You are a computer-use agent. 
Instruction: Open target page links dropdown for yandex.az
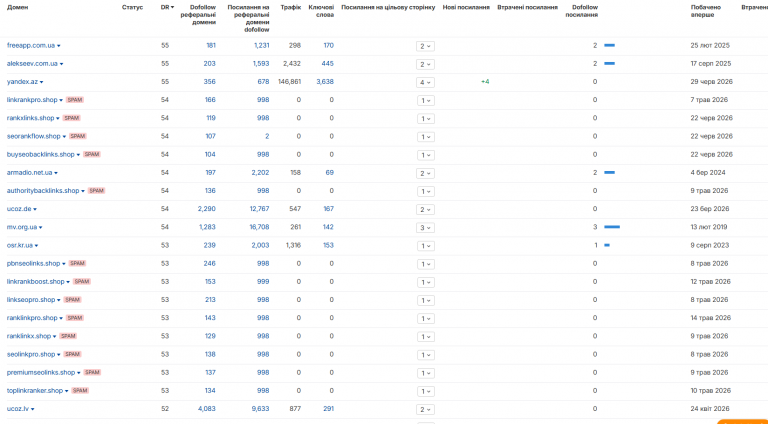425,82
